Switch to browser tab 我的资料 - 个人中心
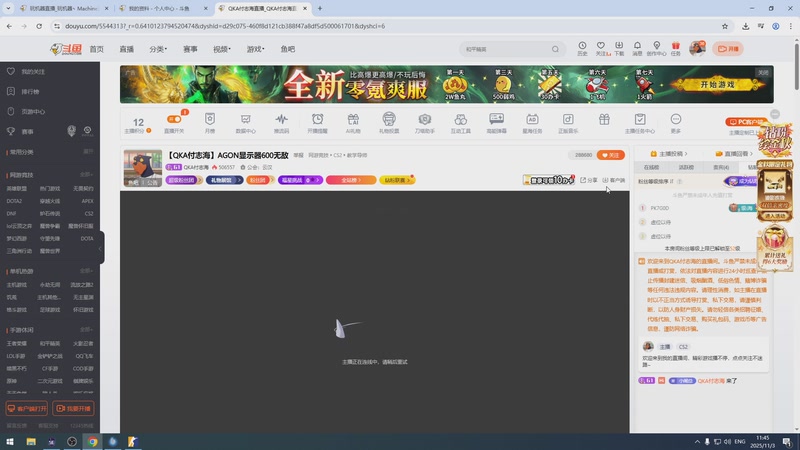800x450 pixels. 163,9
